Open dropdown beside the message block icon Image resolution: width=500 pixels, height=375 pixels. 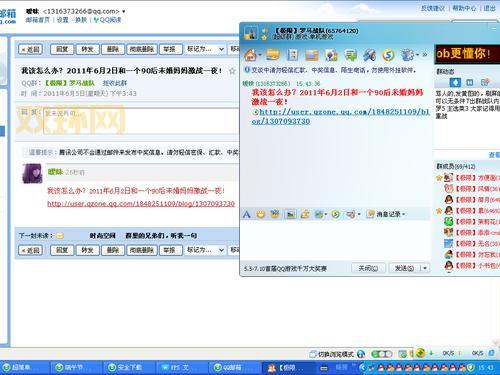(359, 214)
